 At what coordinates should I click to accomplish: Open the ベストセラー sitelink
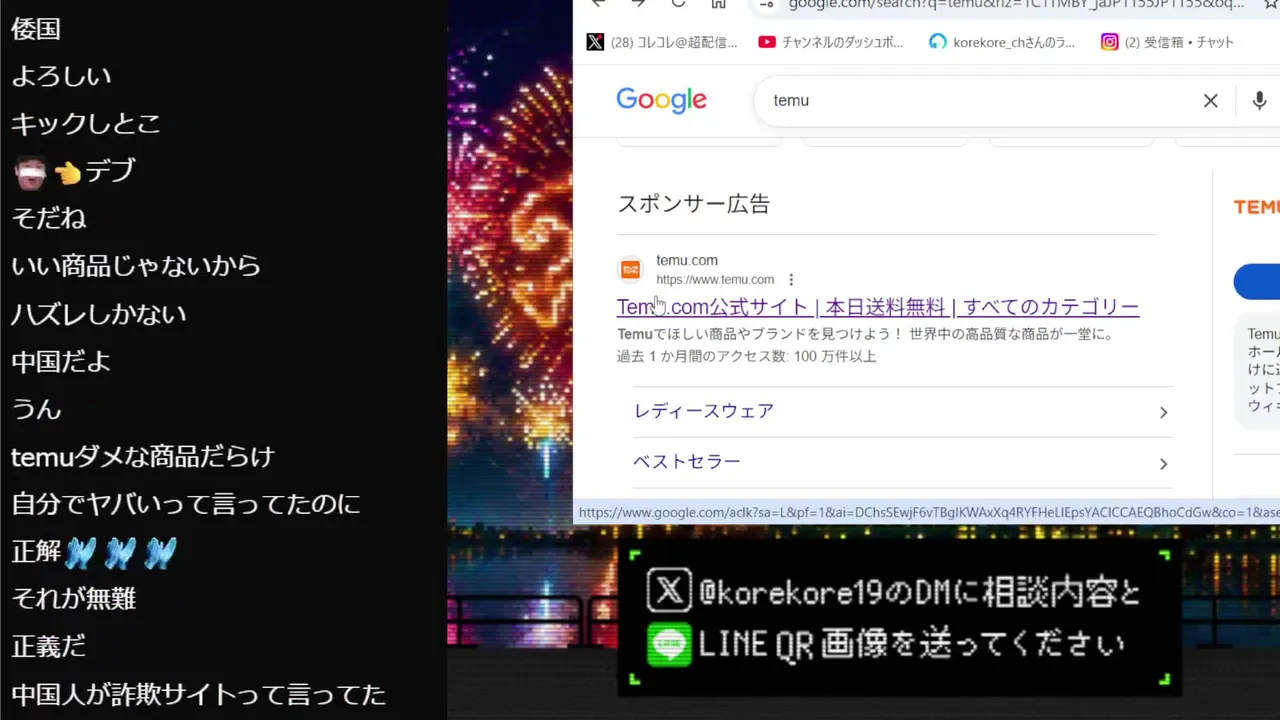point(687,462)
